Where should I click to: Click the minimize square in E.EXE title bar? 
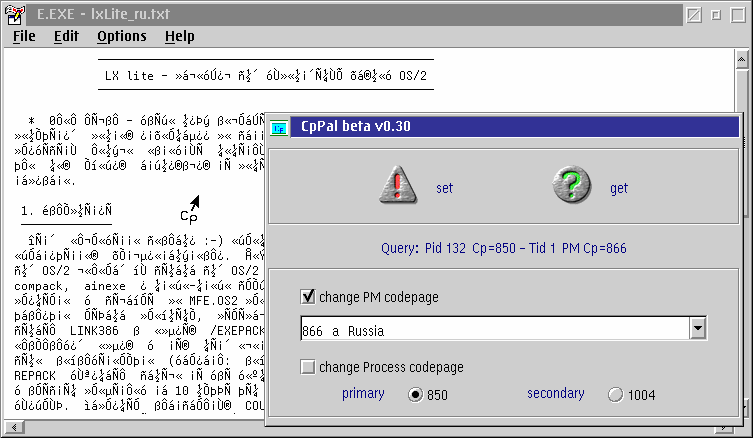716,15
